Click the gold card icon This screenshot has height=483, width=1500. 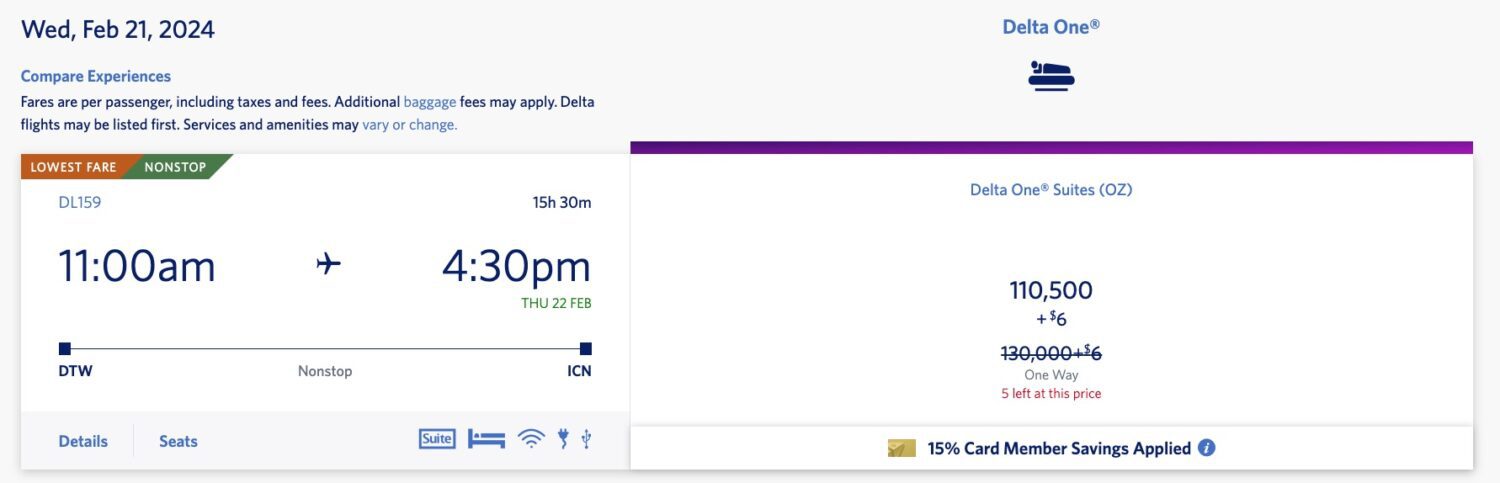pos(902,449)
